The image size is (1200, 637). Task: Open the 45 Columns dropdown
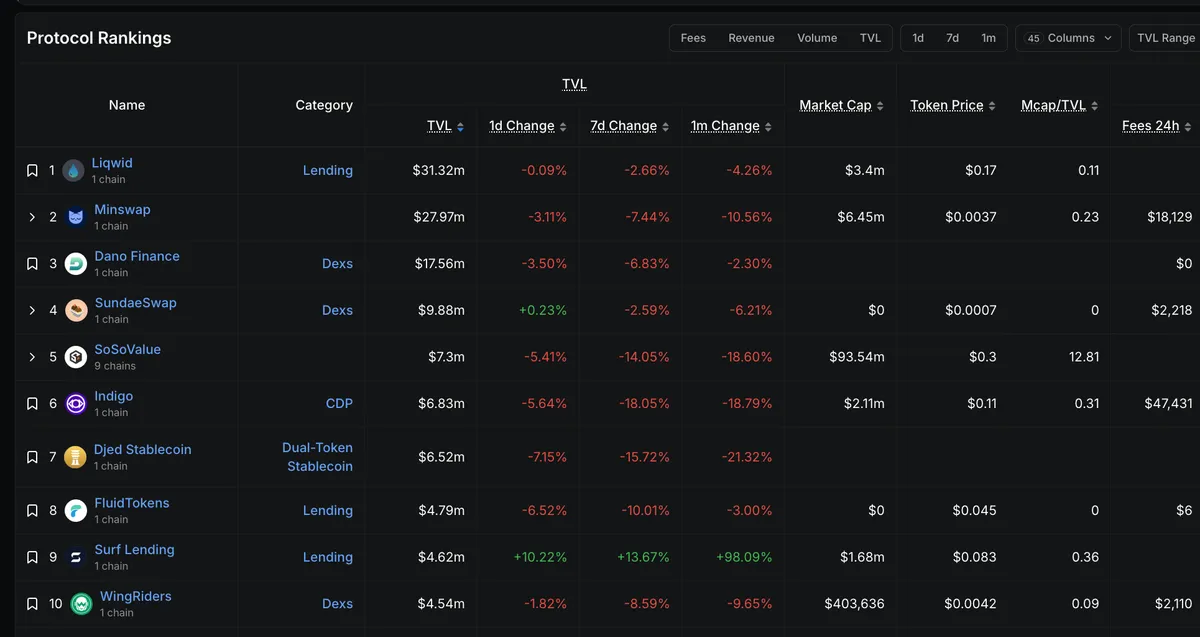click(1068, 38)
